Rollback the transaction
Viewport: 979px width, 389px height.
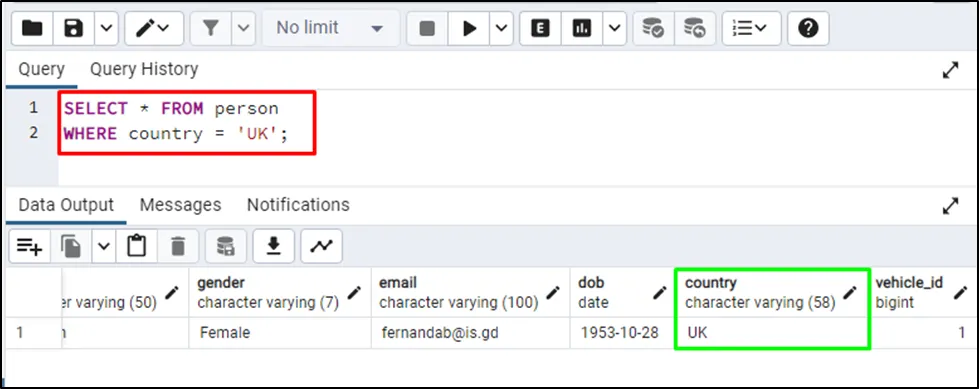click(x=695, y=28)
